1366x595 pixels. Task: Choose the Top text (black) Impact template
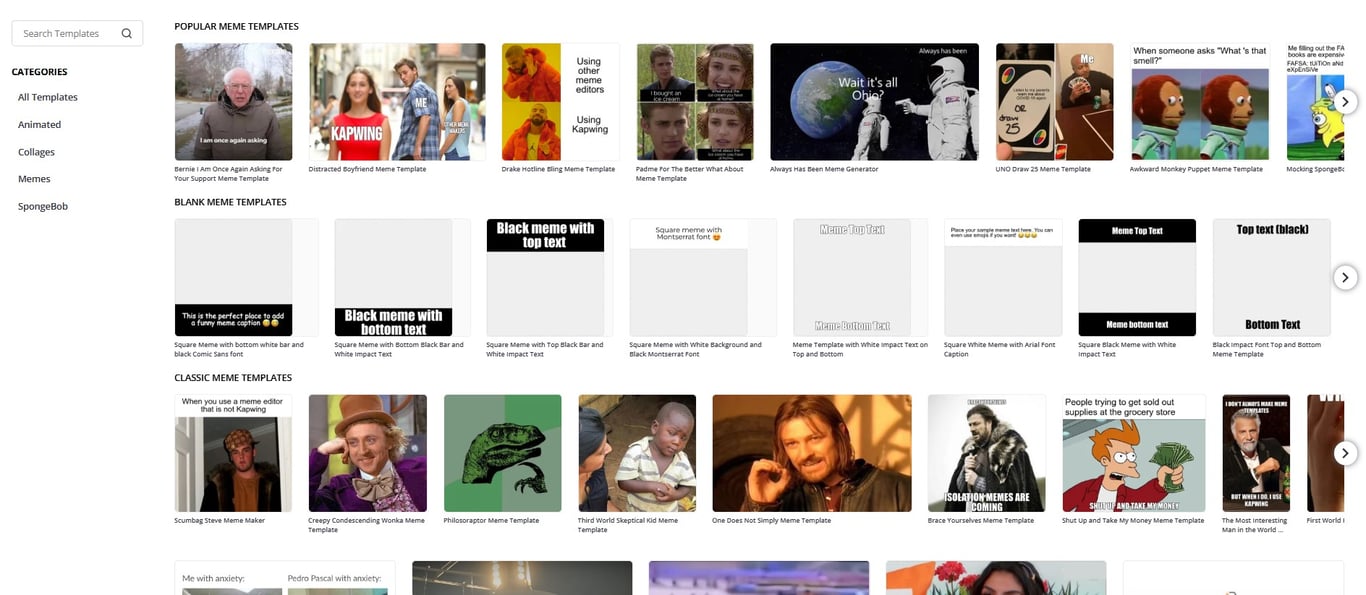tap(1272, 277)
